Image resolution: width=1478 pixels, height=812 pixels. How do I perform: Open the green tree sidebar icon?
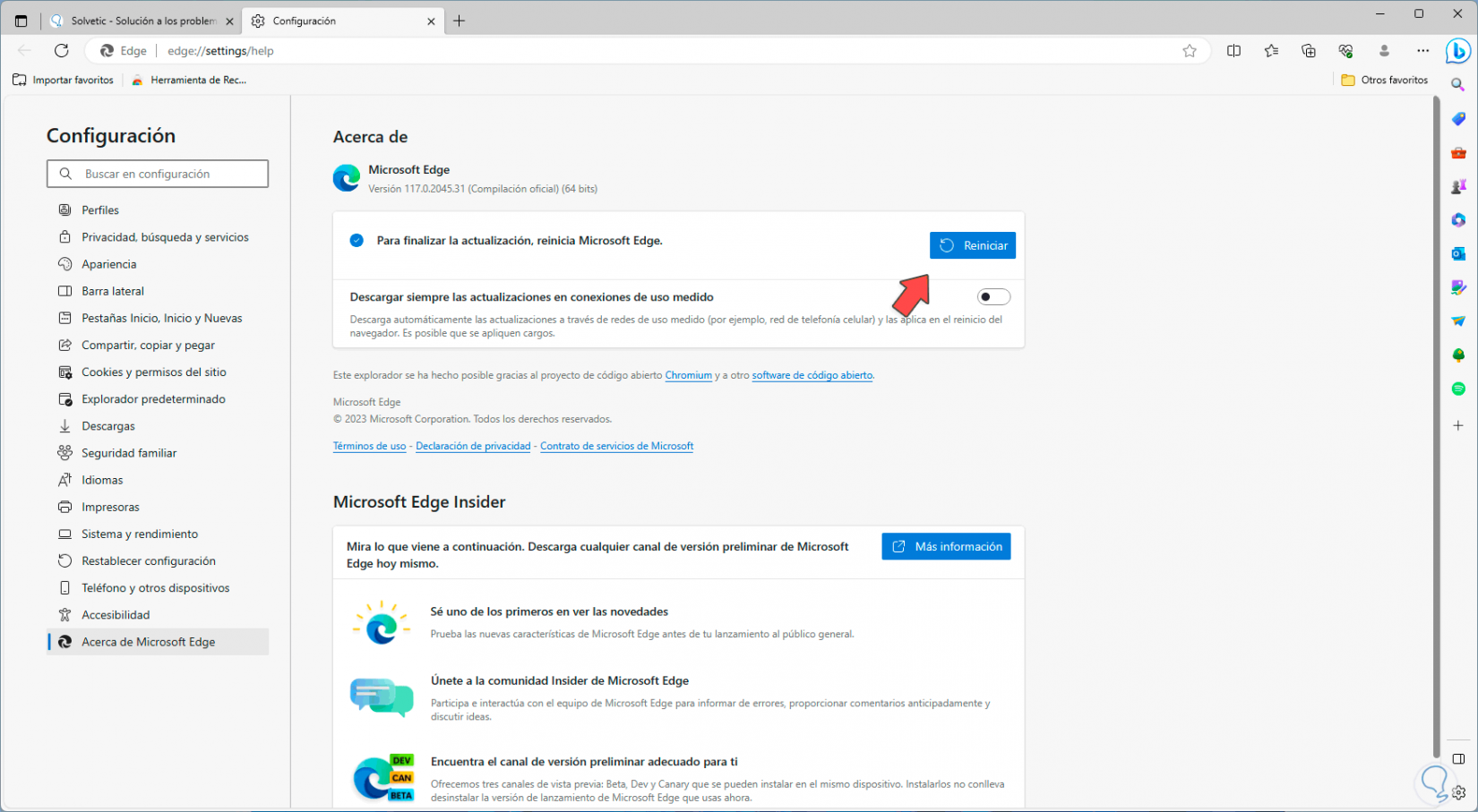click(1458, 355)
